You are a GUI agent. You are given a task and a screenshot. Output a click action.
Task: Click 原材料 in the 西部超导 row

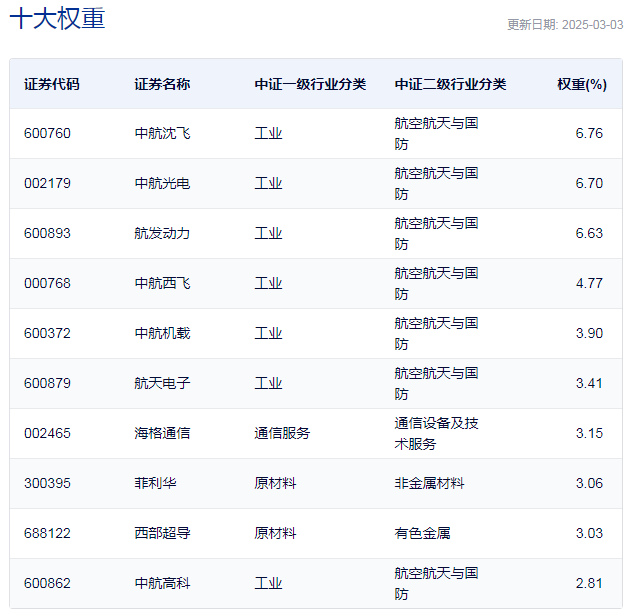click(x=275, y=533)
